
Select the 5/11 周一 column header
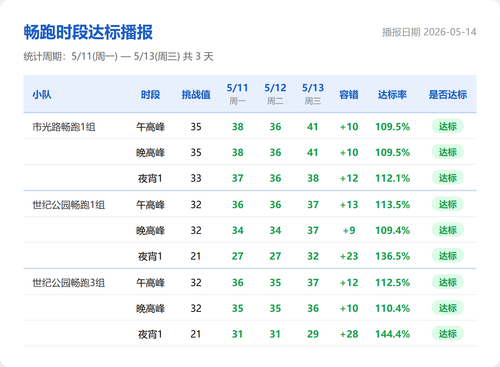tap(237, 94)
